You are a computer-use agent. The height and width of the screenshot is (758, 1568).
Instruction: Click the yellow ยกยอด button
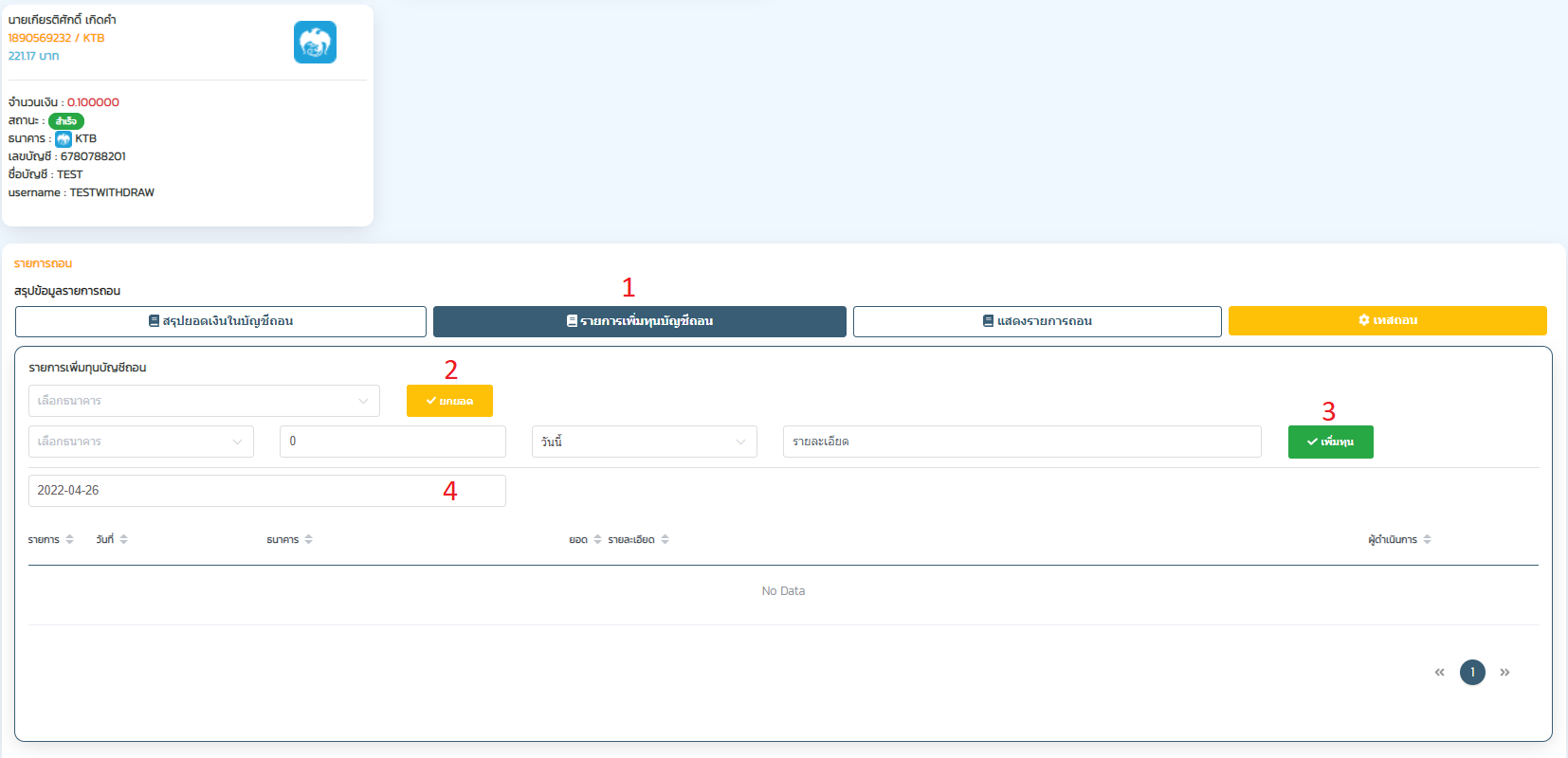pos(449,401)
